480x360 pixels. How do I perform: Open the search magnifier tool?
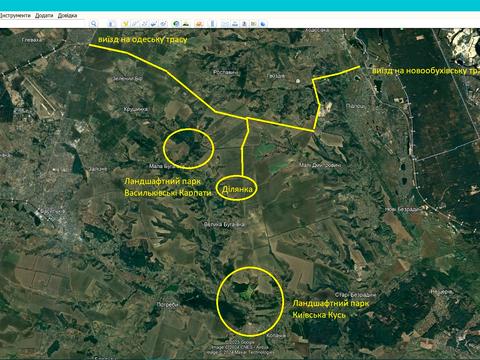pos(94,23)
